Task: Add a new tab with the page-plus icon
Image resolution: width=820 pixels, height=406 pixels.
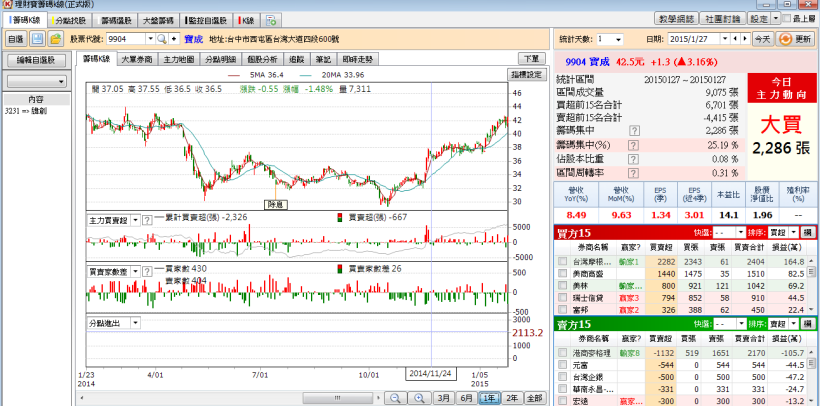Action: (x=270, y=21)
